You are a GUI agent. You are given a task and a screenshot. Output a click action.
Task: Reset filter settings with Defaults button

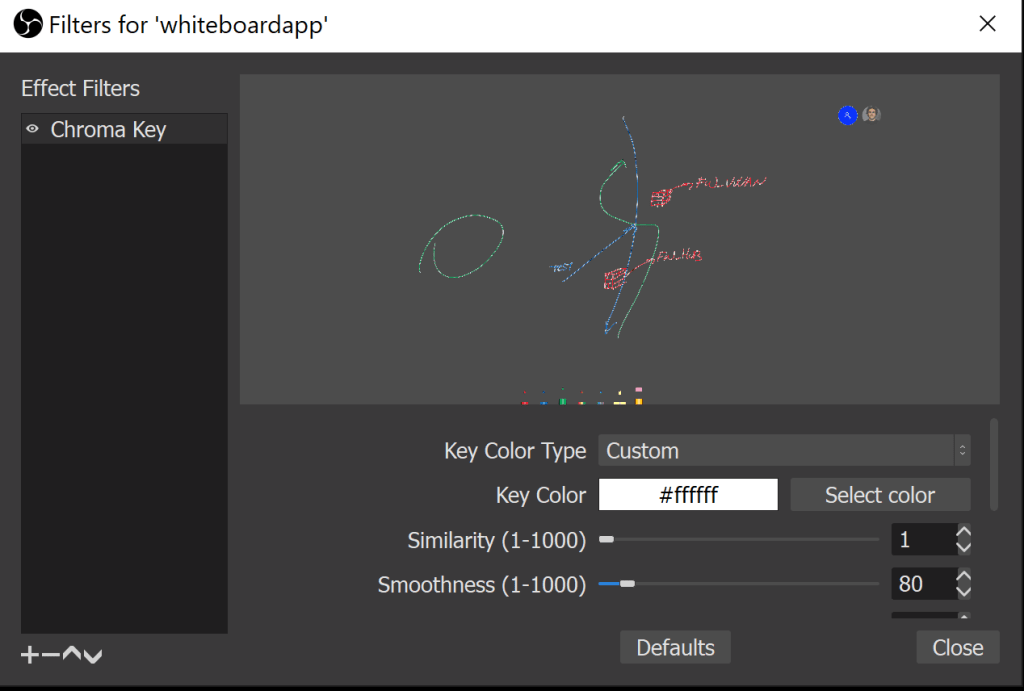pyautogui.click(x=675, y=647)
